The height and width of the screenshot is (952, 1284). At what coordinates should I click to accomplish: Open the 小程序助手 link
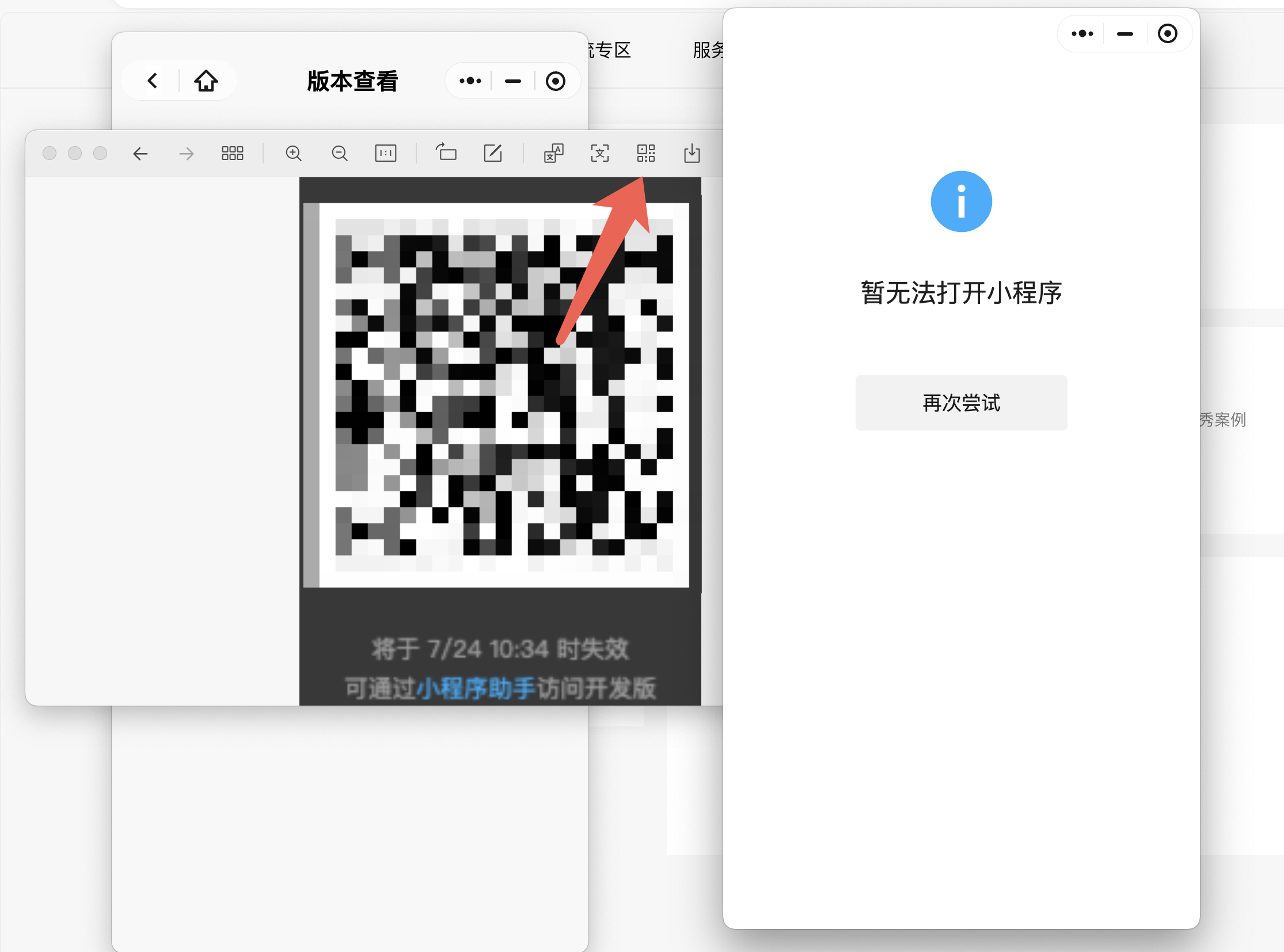point(475,688)
